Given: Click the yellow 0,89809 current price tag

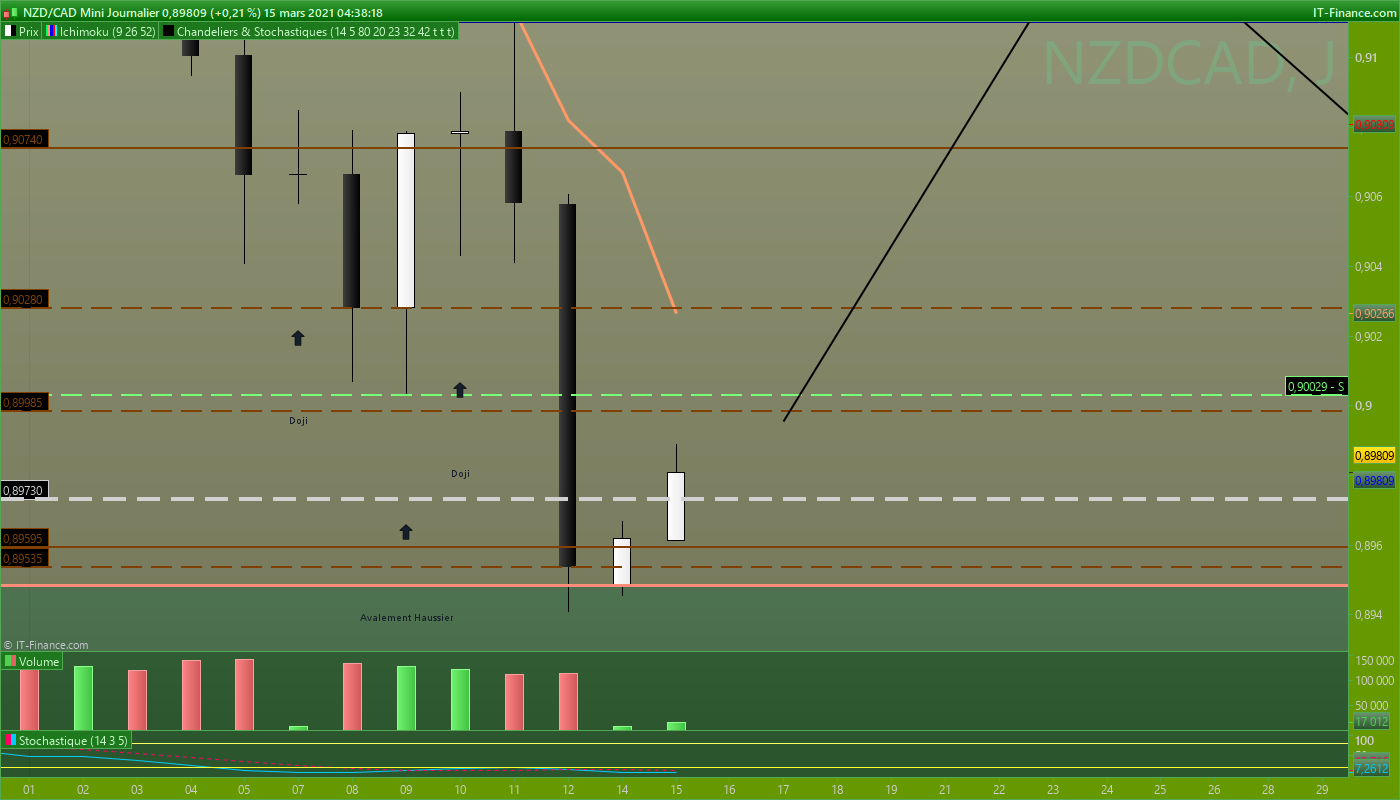Looking at the screenshot, I should point(1373,455).
